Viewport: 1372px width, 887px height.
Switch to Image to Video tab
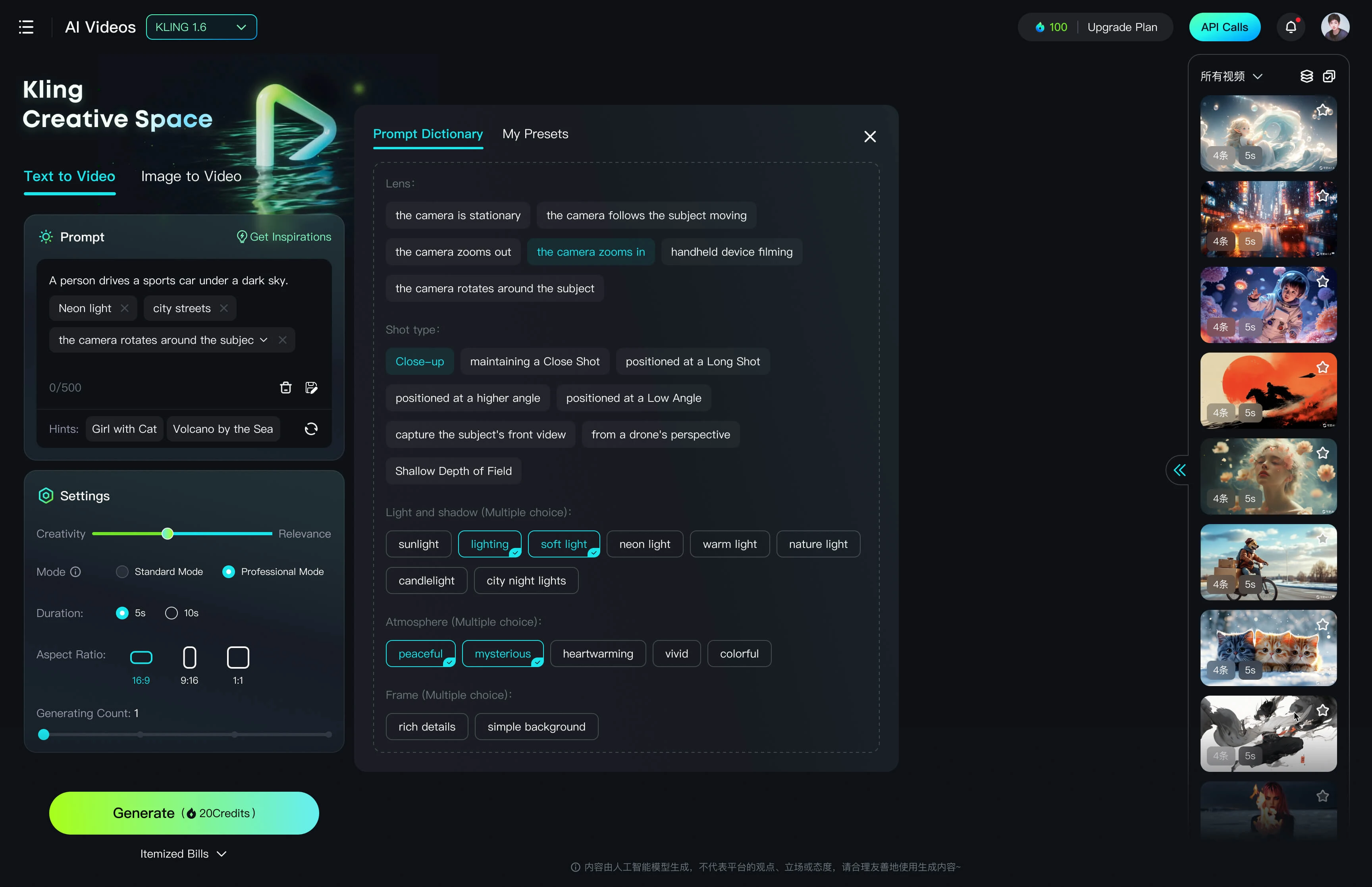[191, 176]
